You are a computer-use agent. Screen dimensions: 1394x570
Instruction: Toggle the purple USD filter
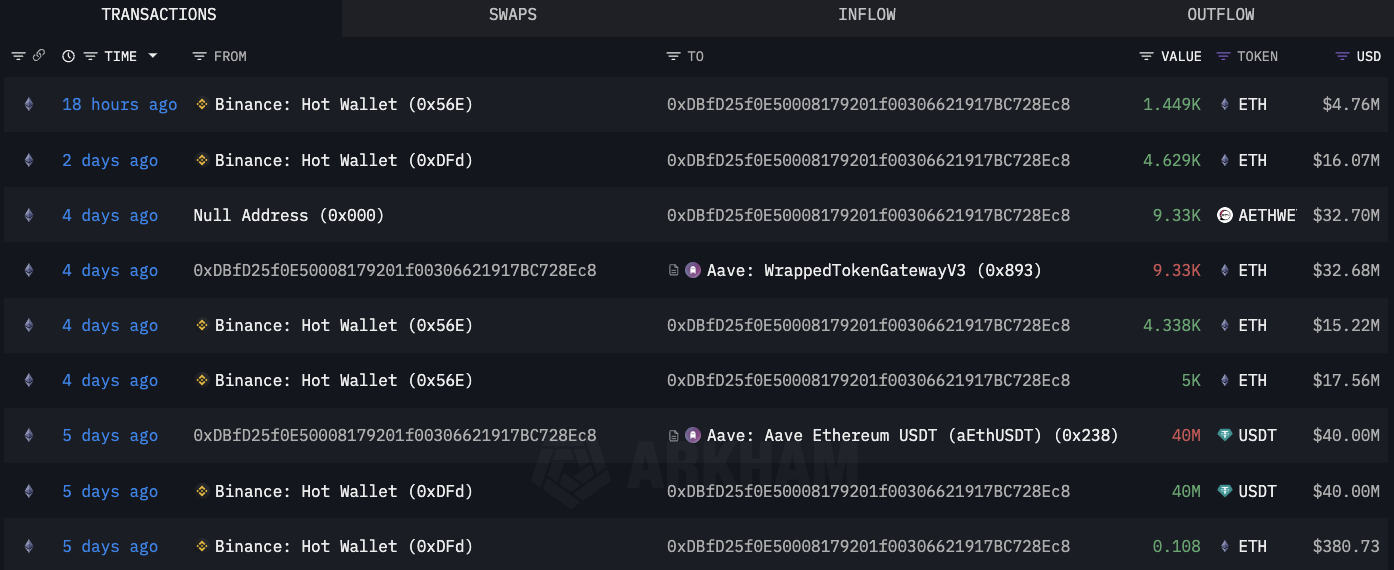1342,56
